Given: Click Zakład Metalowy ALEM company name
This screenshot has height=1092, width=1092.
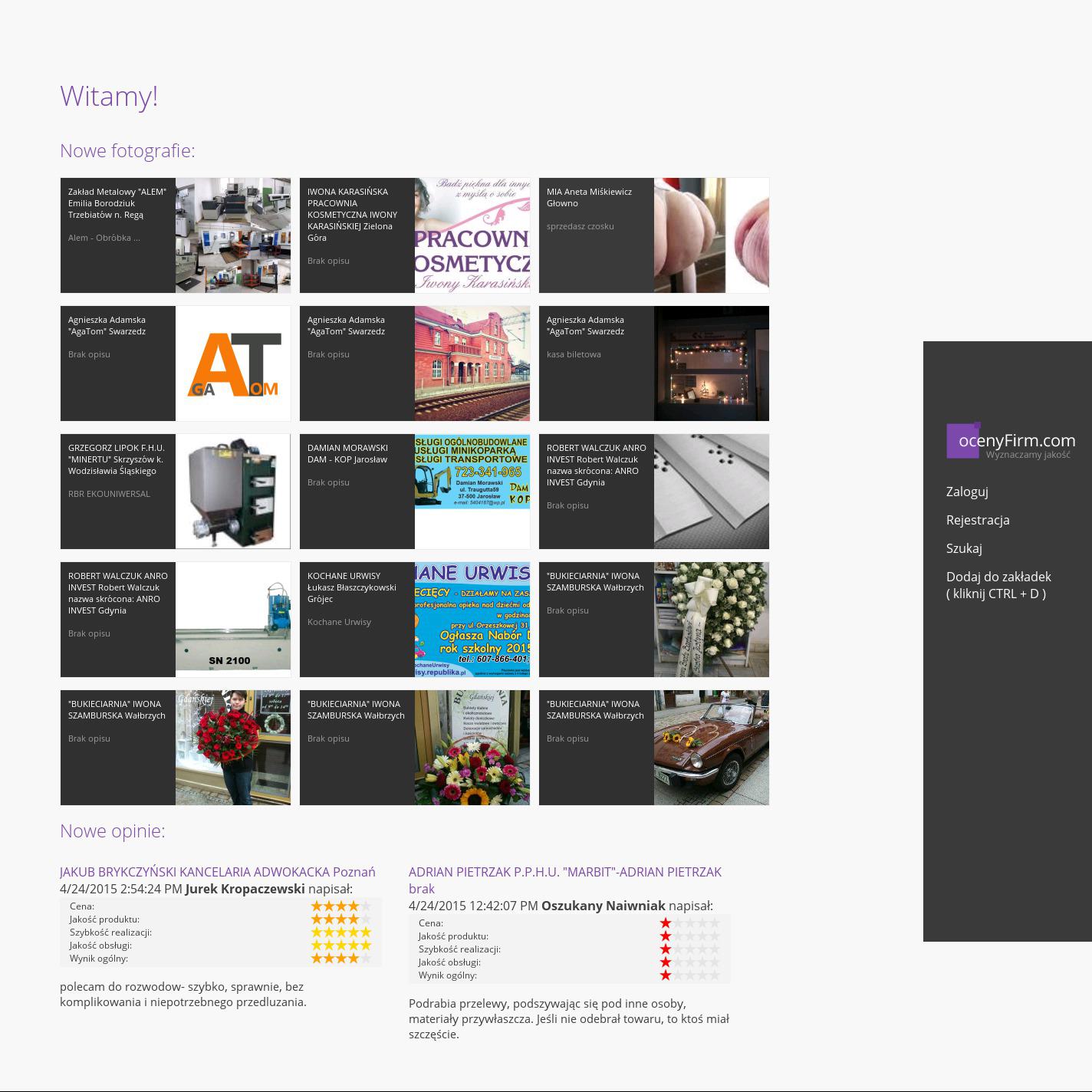Looking at the screenshot, I should [x=117, y=203].
